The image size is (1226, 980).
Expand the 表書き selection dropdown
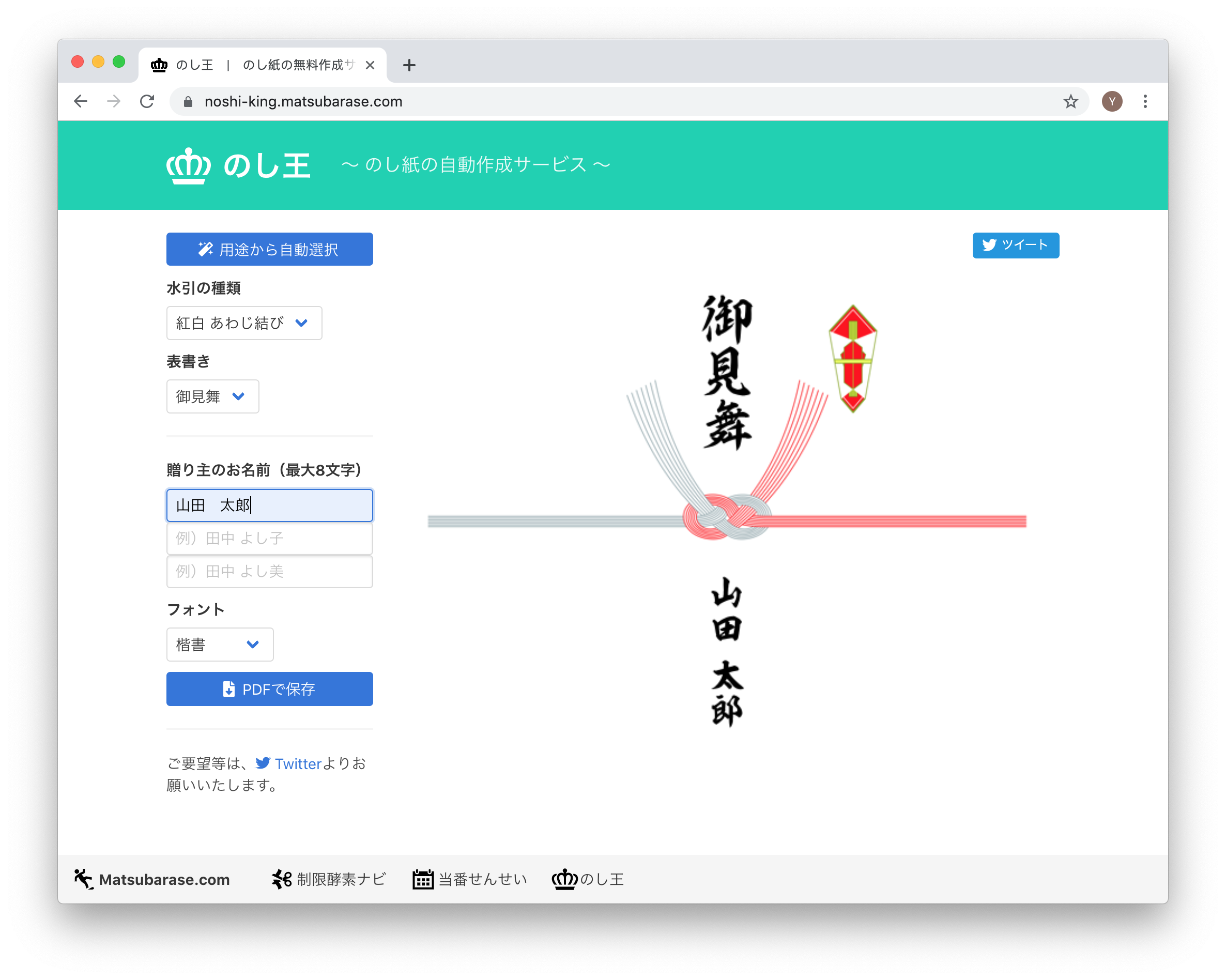[212, 396]
